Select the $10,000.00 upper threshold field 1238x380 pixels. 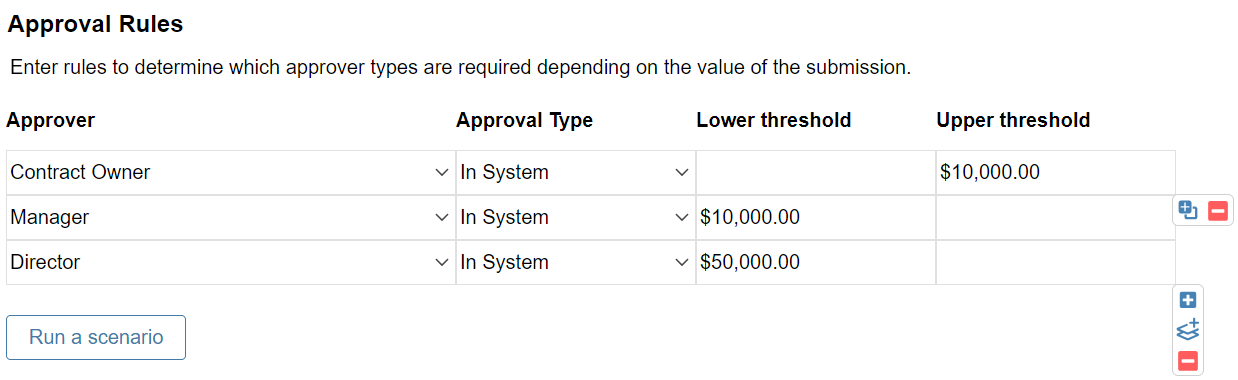[x=1055, y=172]
